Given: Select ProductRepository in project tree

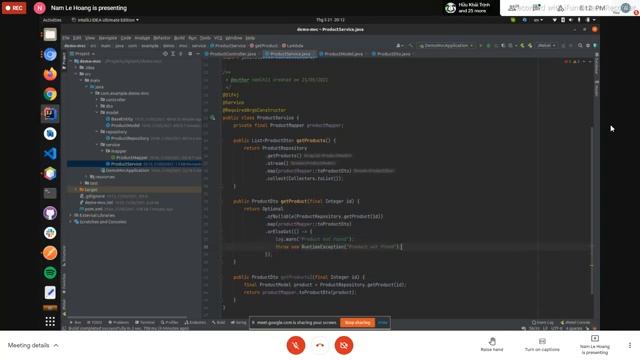Looking at the screenshot, I should 130,138.
